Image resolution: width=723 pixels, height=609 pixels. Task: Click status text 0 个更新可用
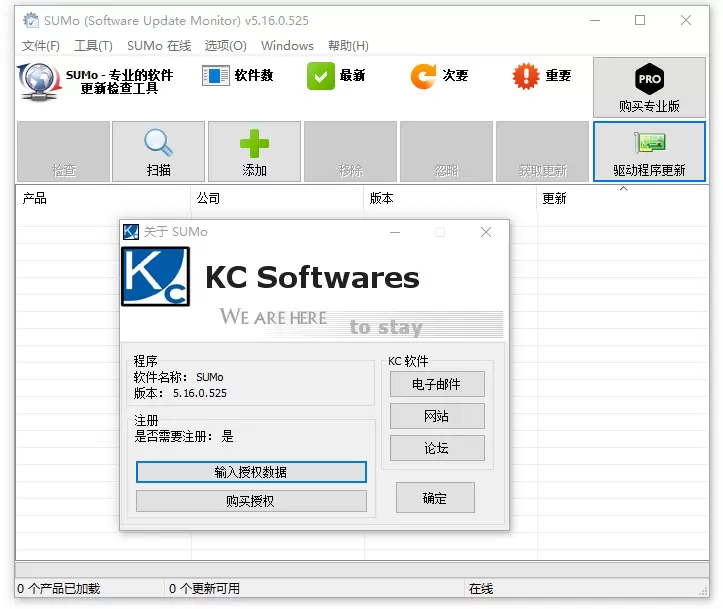[x=204, y=589]
